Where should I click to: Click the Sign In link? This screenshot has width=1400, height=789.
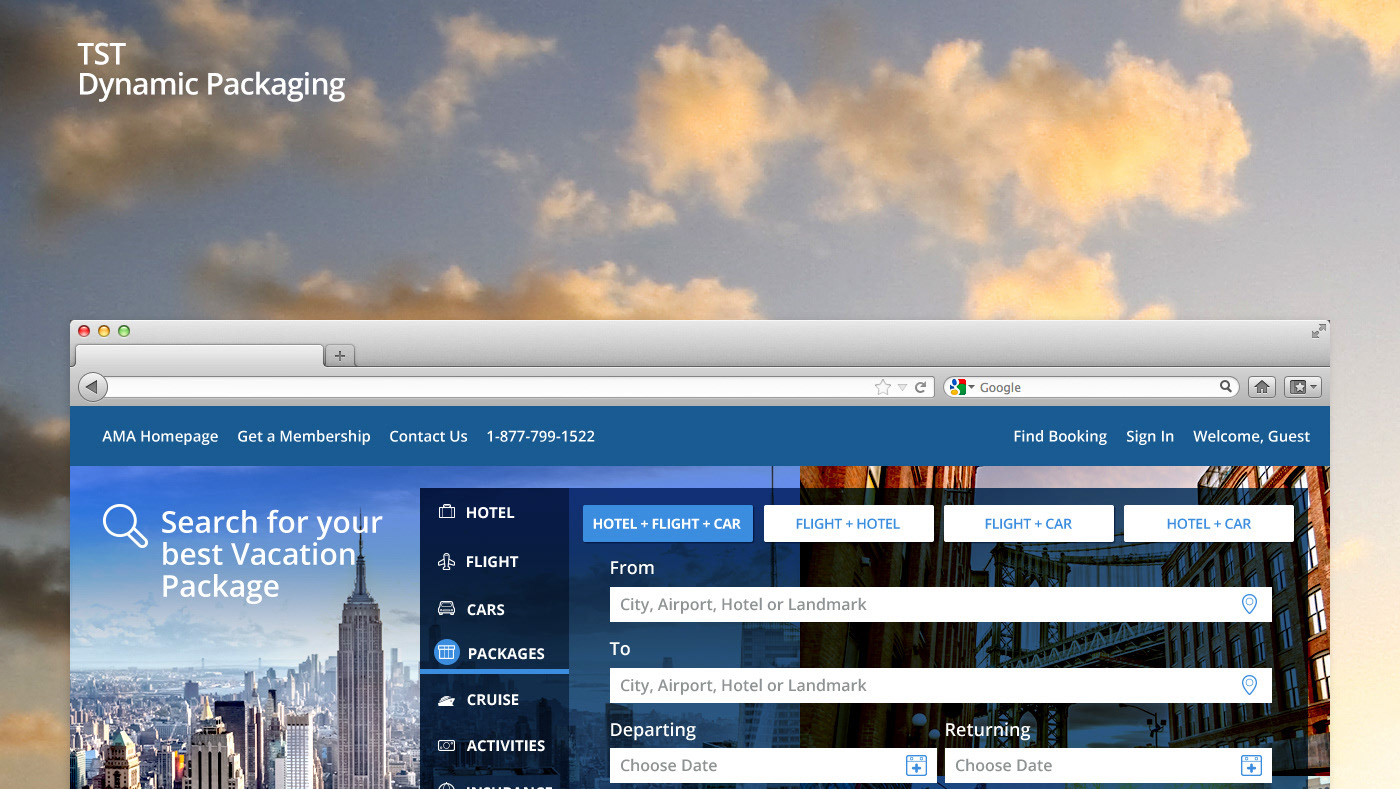[1150, 436]
